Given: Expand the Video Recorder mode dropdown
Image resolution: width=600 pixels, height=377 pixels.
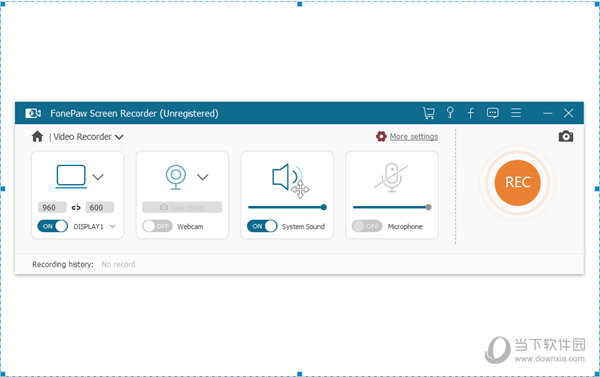Looking at the screenshot, I should (x=119, y=137).
